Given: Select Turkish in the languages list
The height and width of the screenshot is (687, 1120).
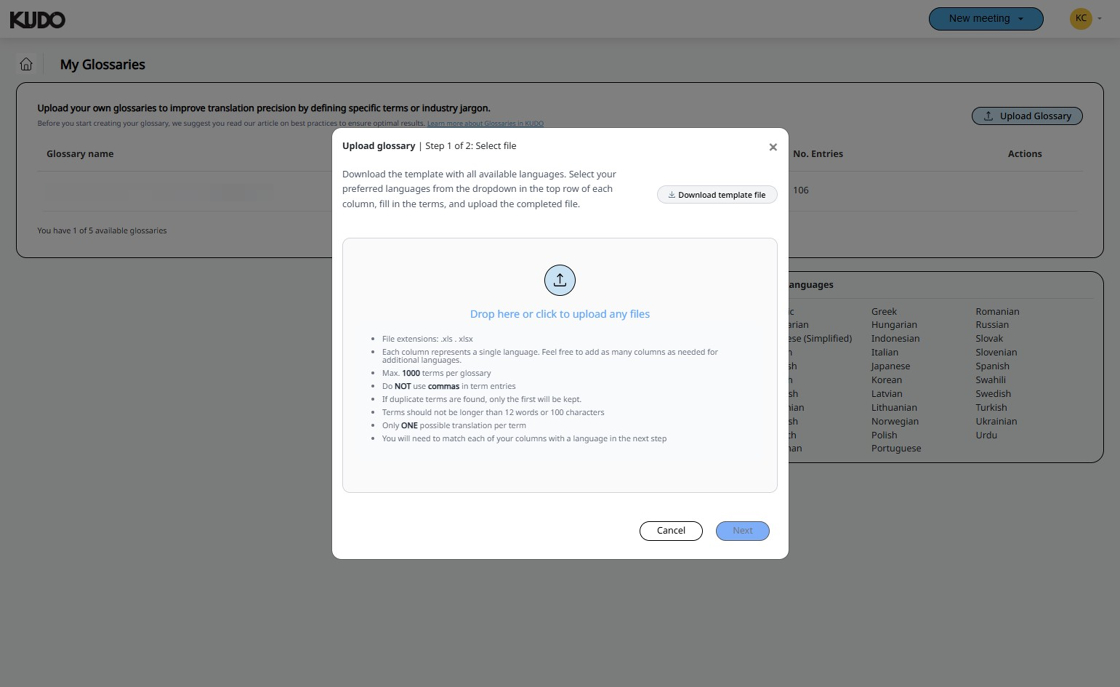Looking at the screenshot, I should (991, 407).
